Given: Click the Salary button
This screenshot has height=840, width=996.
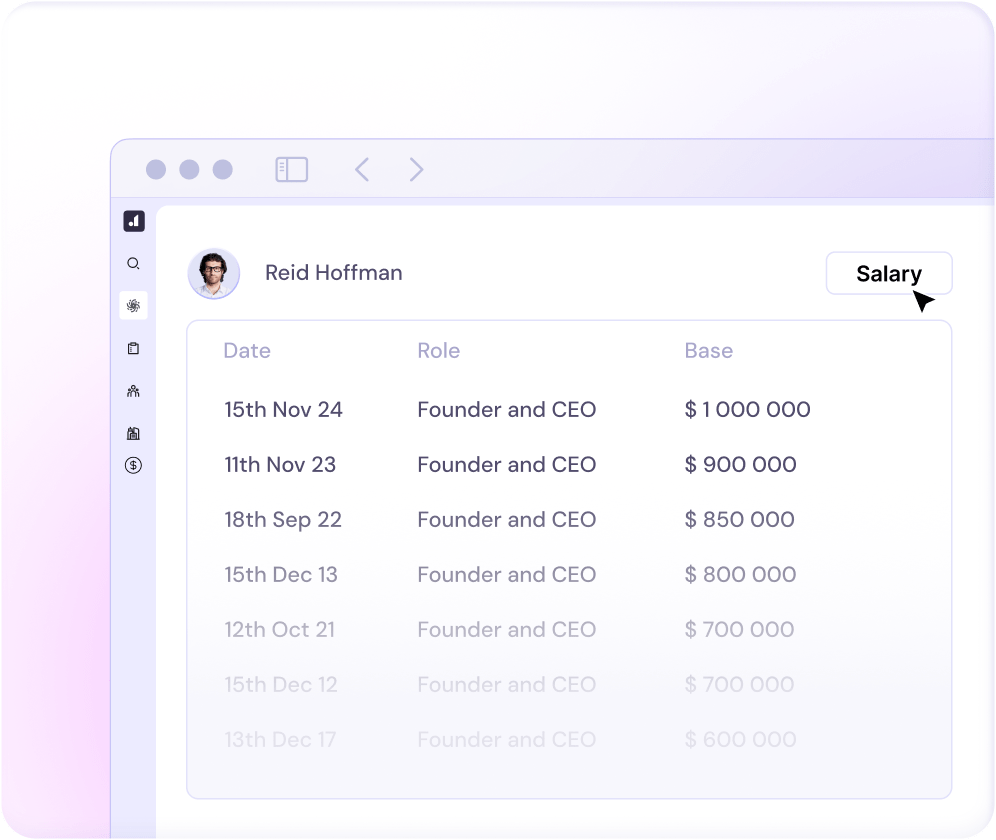Looking at the screenshot, I should click(888, 274).
